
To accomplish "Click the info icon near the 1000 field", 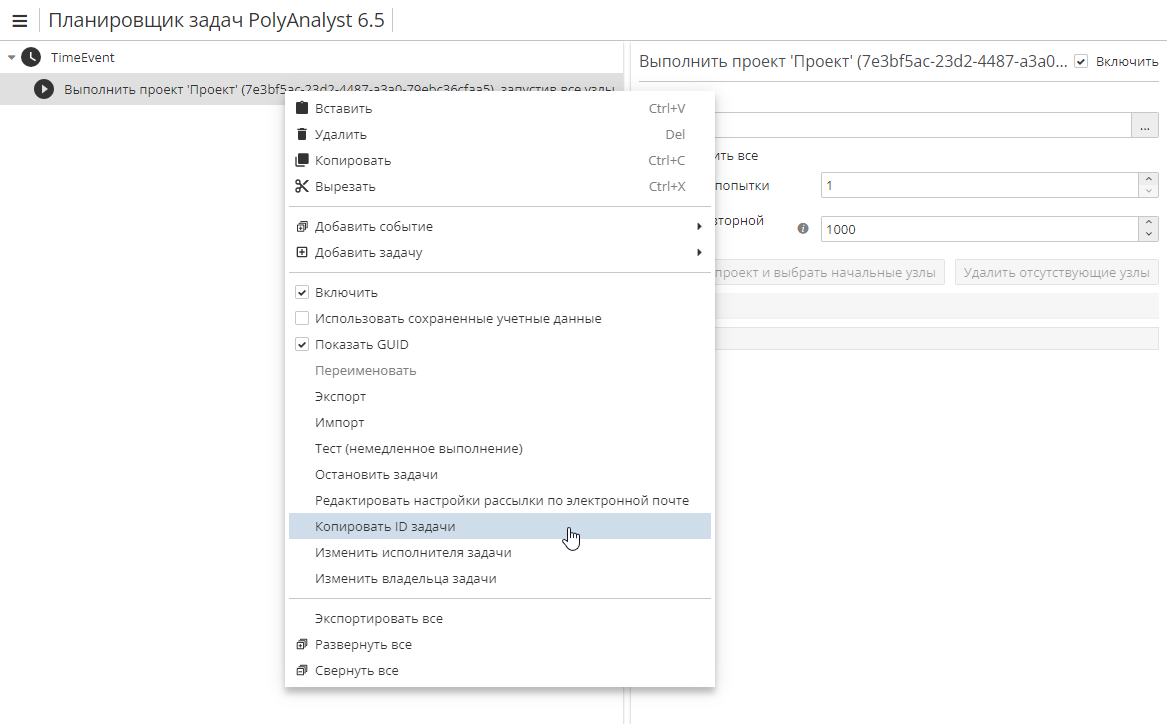I will pos(803,229).
